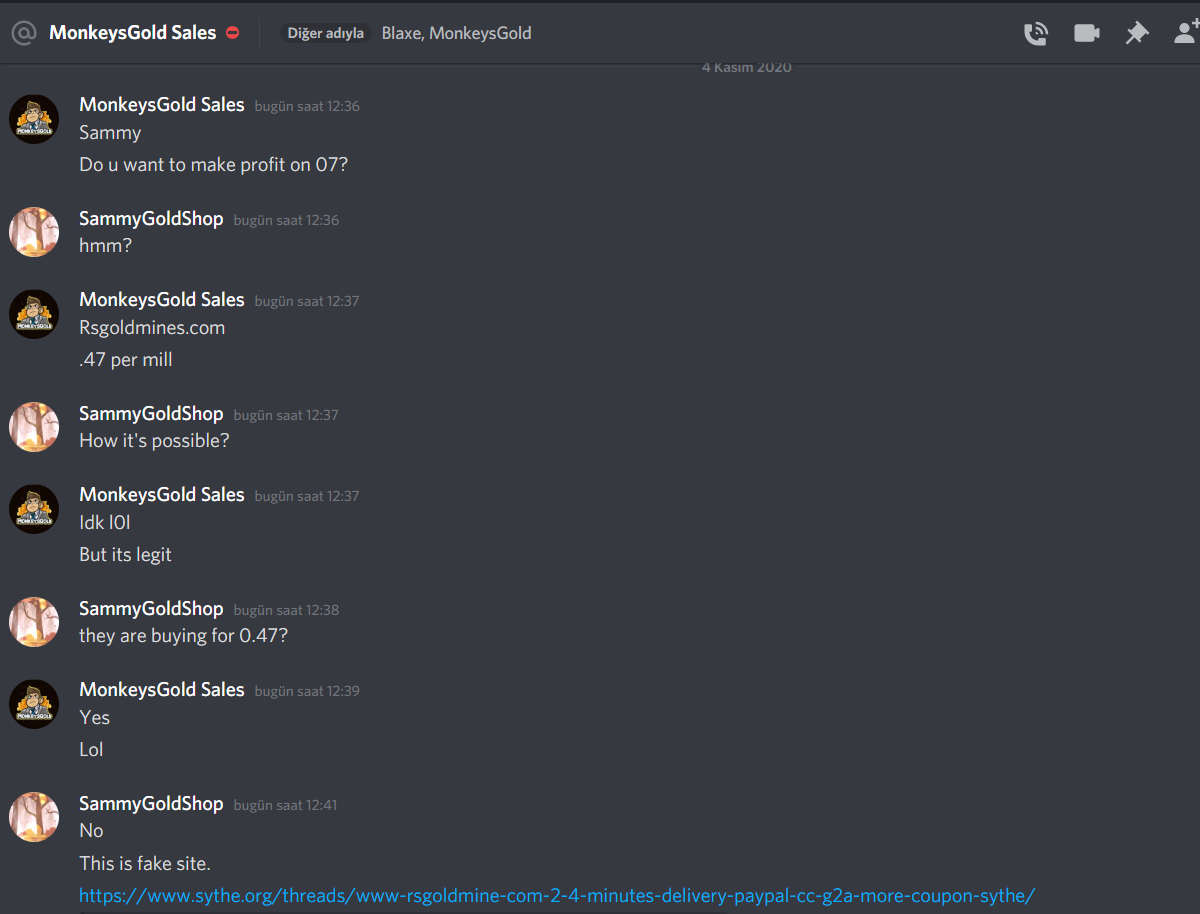Open the pinned messages panel
Screen dimensions: 1200x914
[1137, 33]
